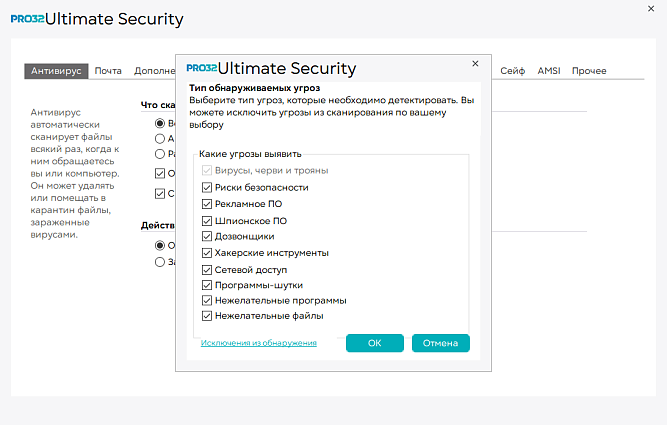The width and height of the screenshot is (667, 425).
Task: Uncheck Хакерские инструменты checkbox
Action: pos(207,253)
